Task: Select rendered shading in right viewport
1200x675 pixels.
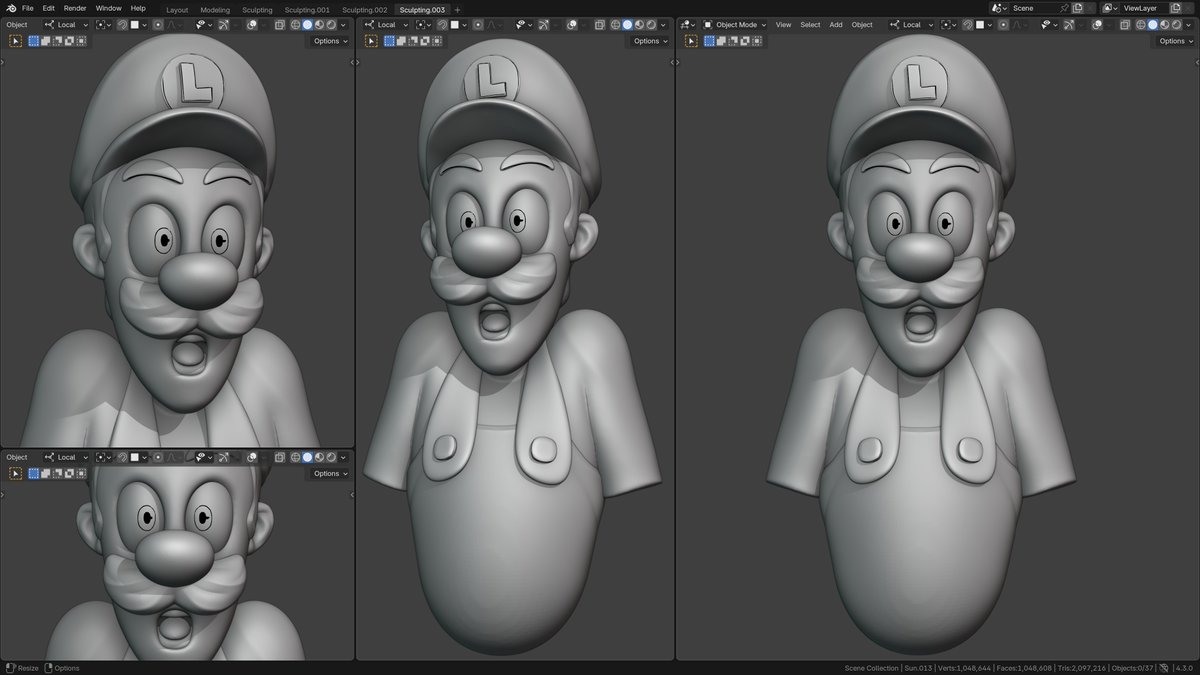Action: coord(1176,25)
